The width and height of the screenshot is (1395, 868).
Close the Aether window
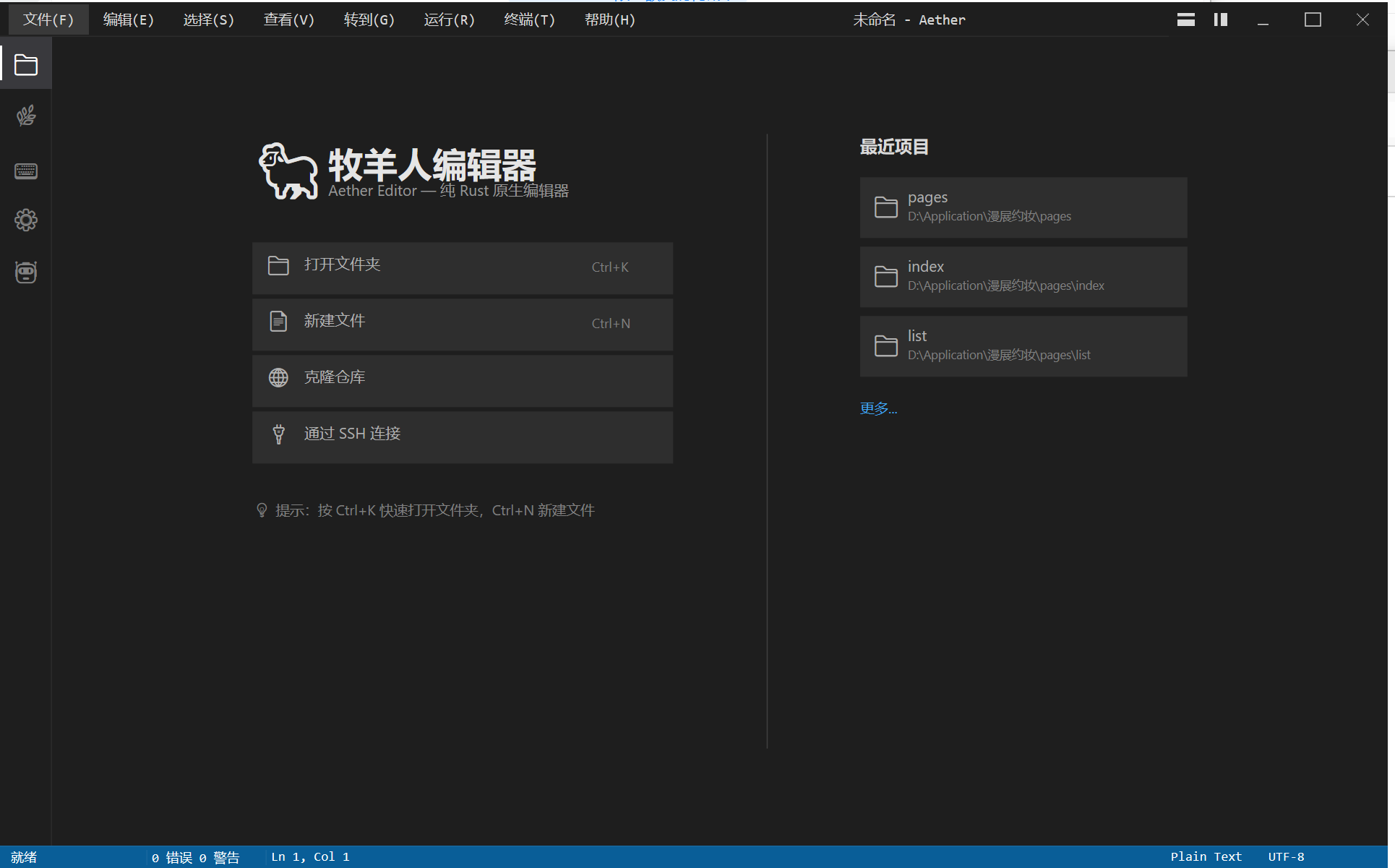(x=1362, y=20)
